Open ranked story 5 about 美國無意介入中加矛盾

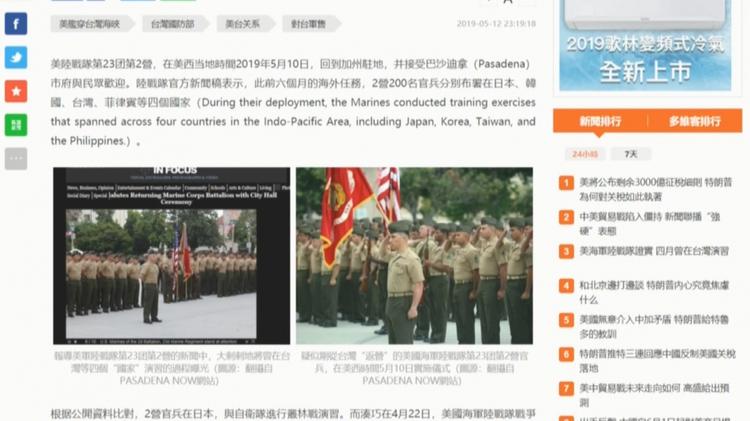655,326
